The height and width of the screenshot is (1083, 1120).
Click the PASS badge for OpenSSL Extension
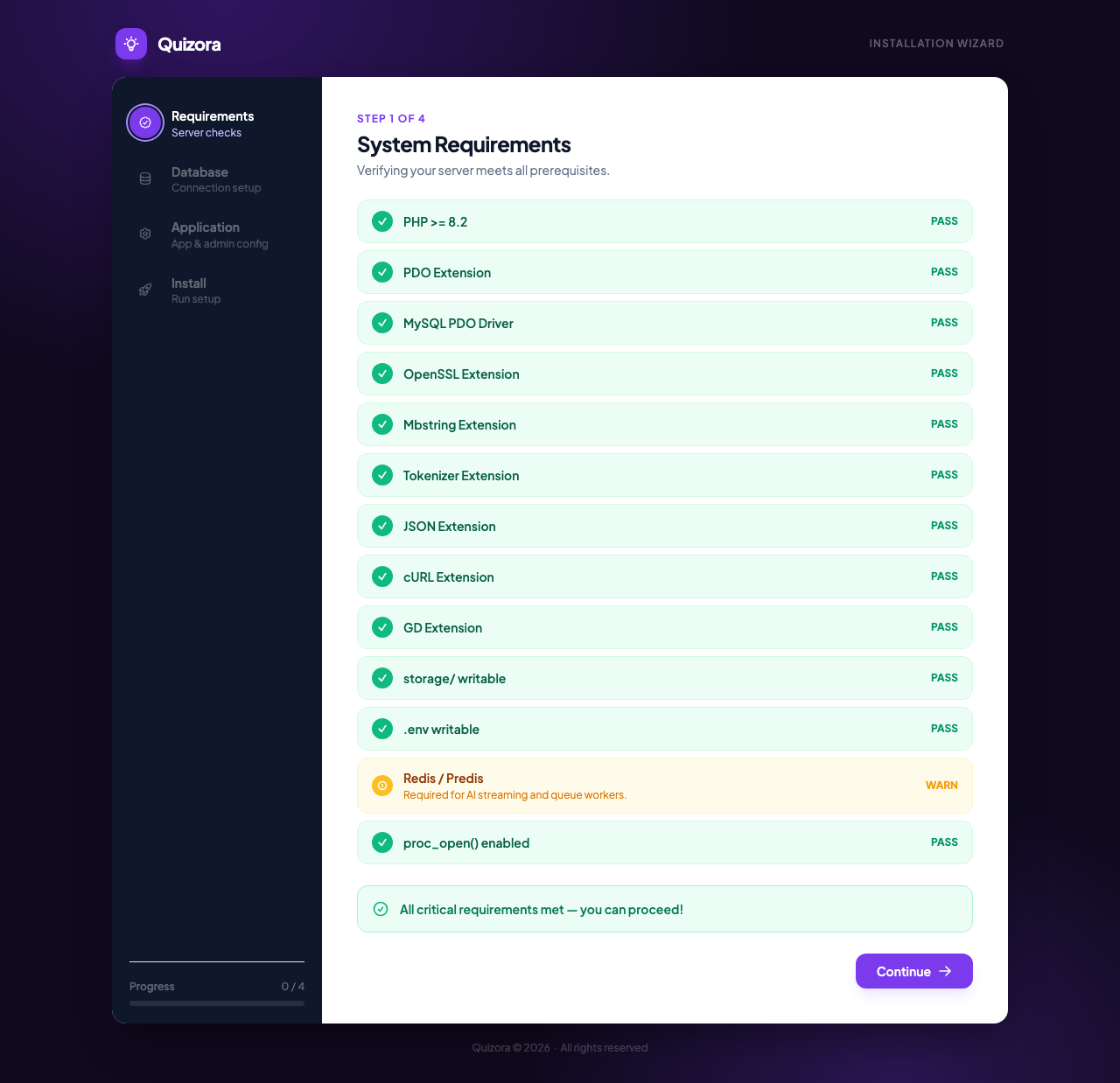(x=944, y=374)
